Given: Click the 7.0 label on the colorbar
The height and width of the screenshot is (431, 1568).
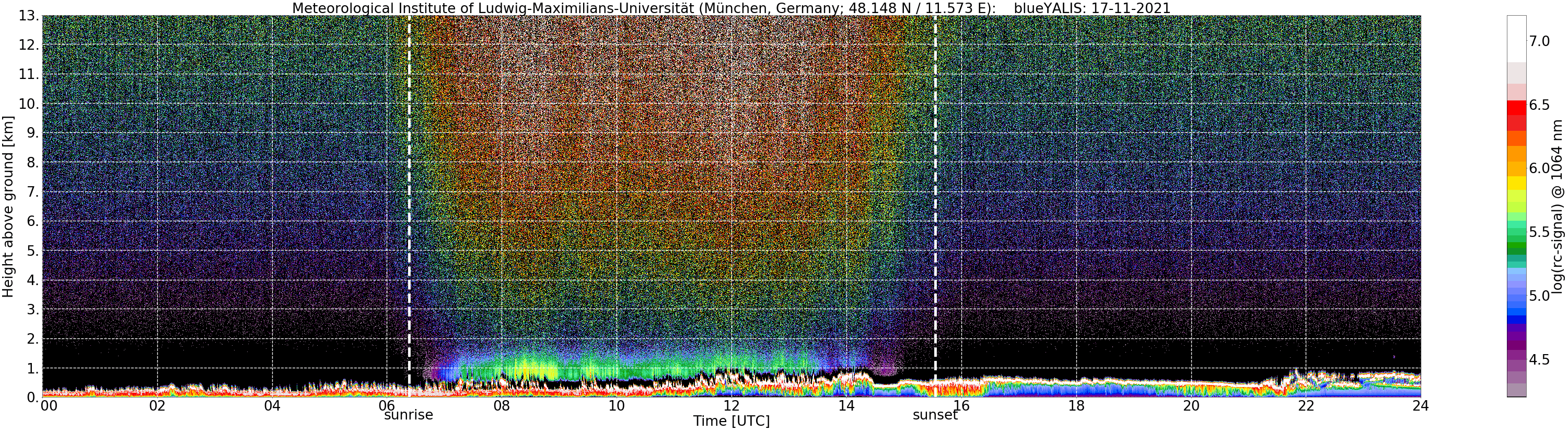Looking at the screenshot, I should (1539, 41).
